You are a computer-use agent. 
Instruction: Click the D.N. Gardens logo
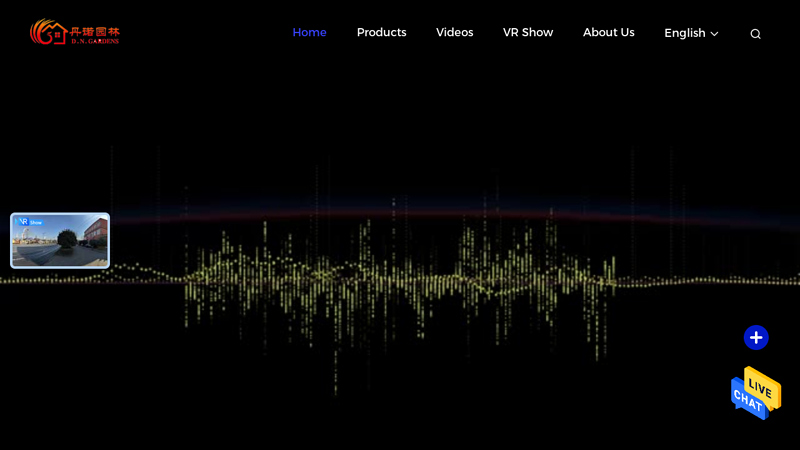(x=74, y=32)
